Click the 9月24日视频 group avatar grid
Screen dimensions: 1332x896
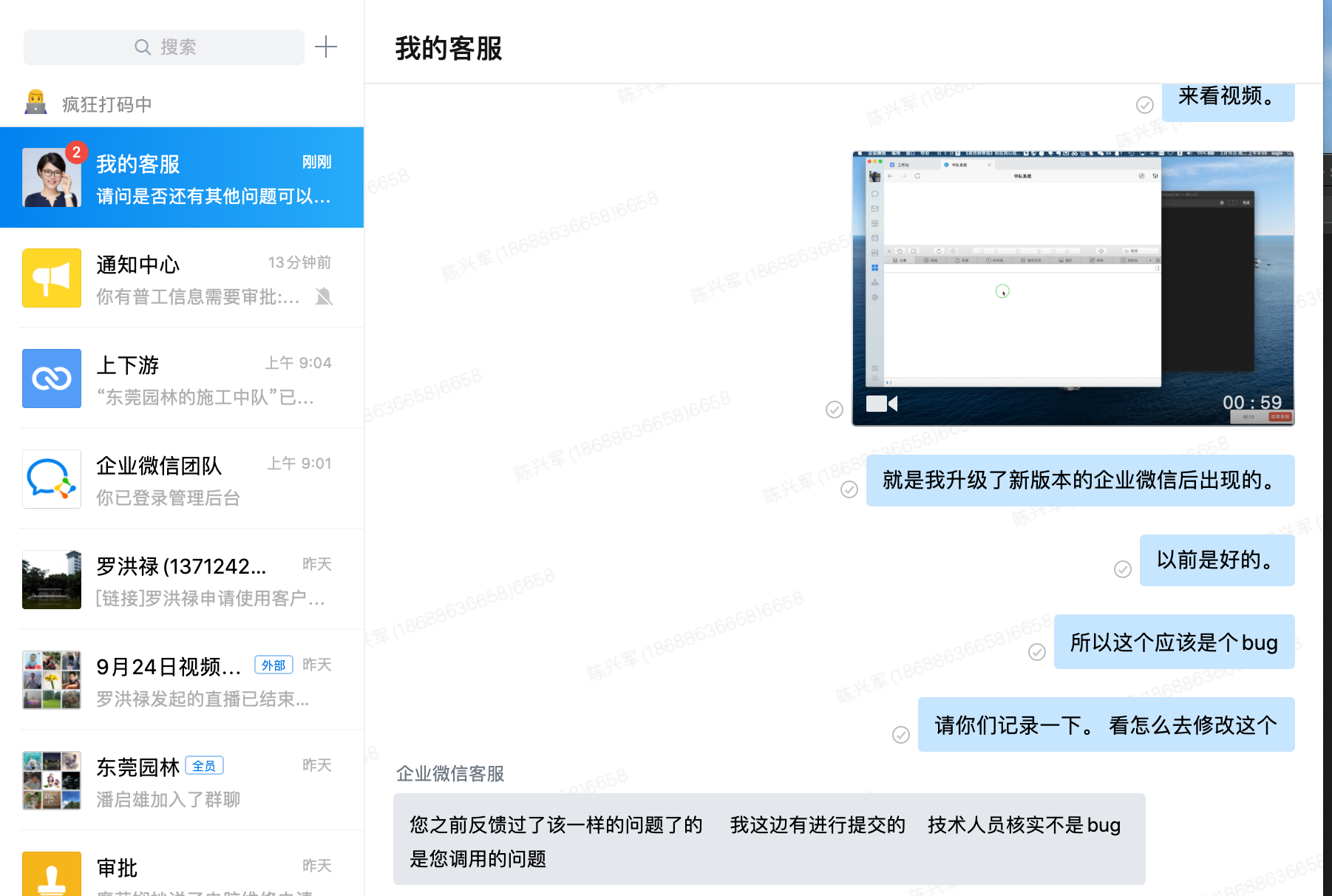(x=52, y=680)
